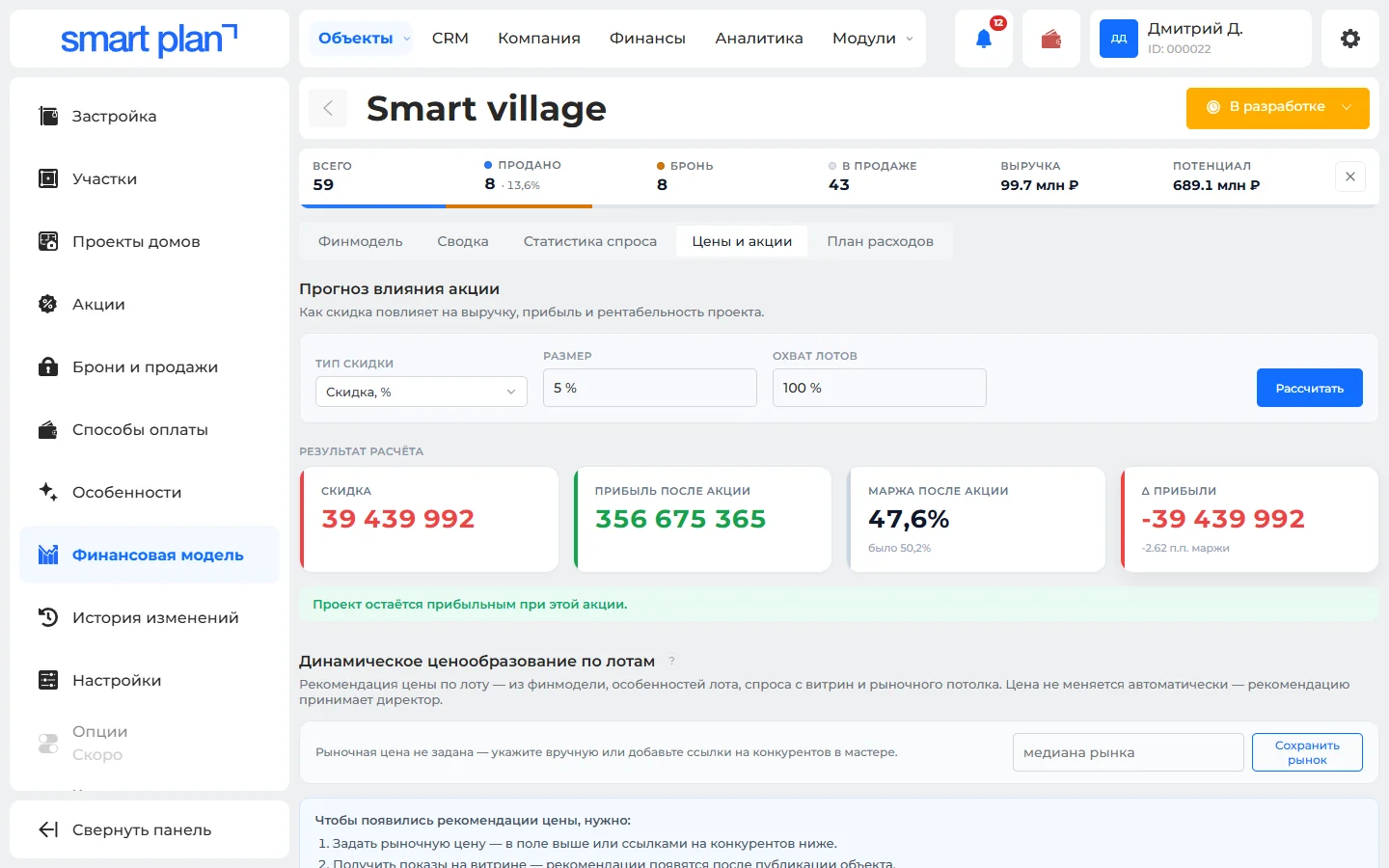Click the Рассчитать button
The height and width of the screenshot is (868, 1389).
1310,388
